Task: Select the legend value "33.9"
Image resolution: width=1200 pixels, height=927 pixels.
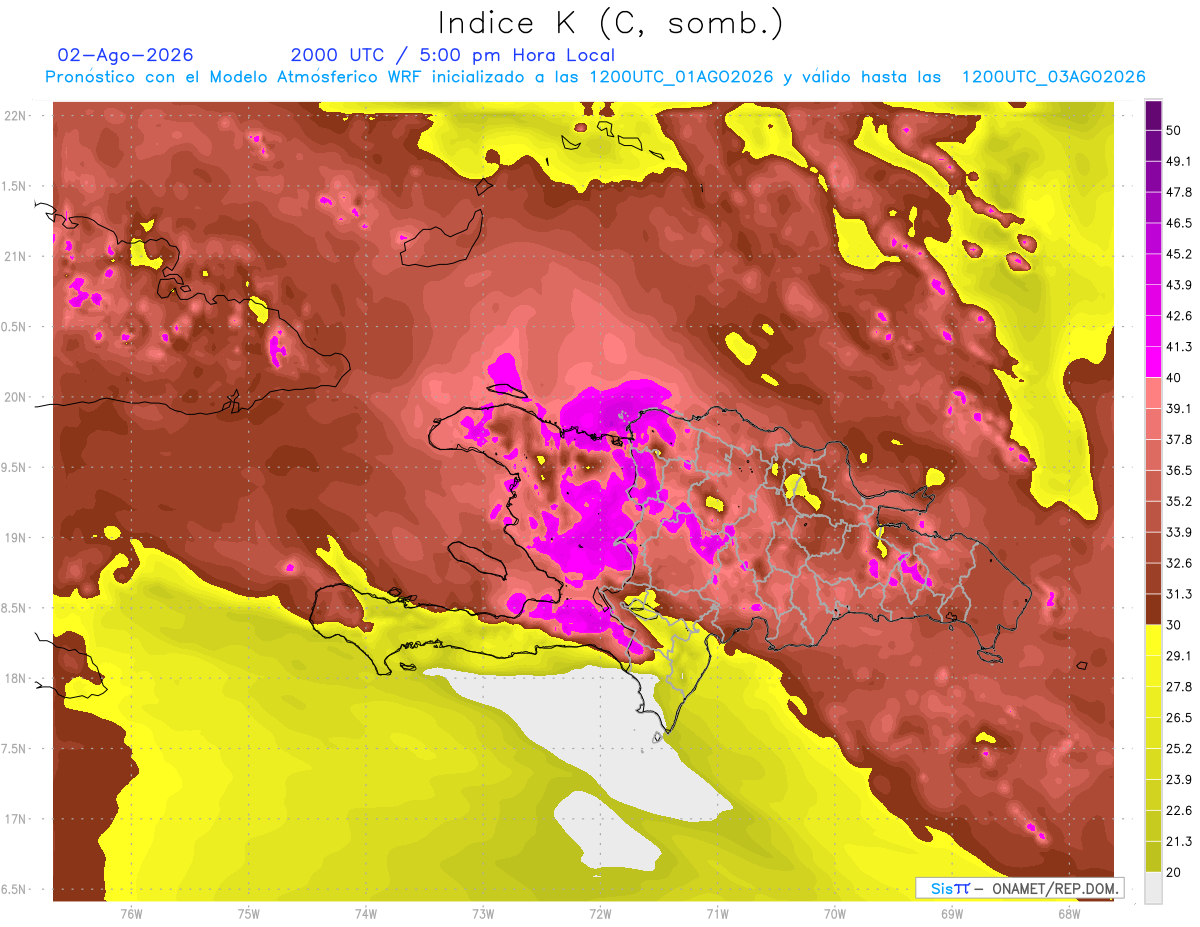Action: (1179, 532)
